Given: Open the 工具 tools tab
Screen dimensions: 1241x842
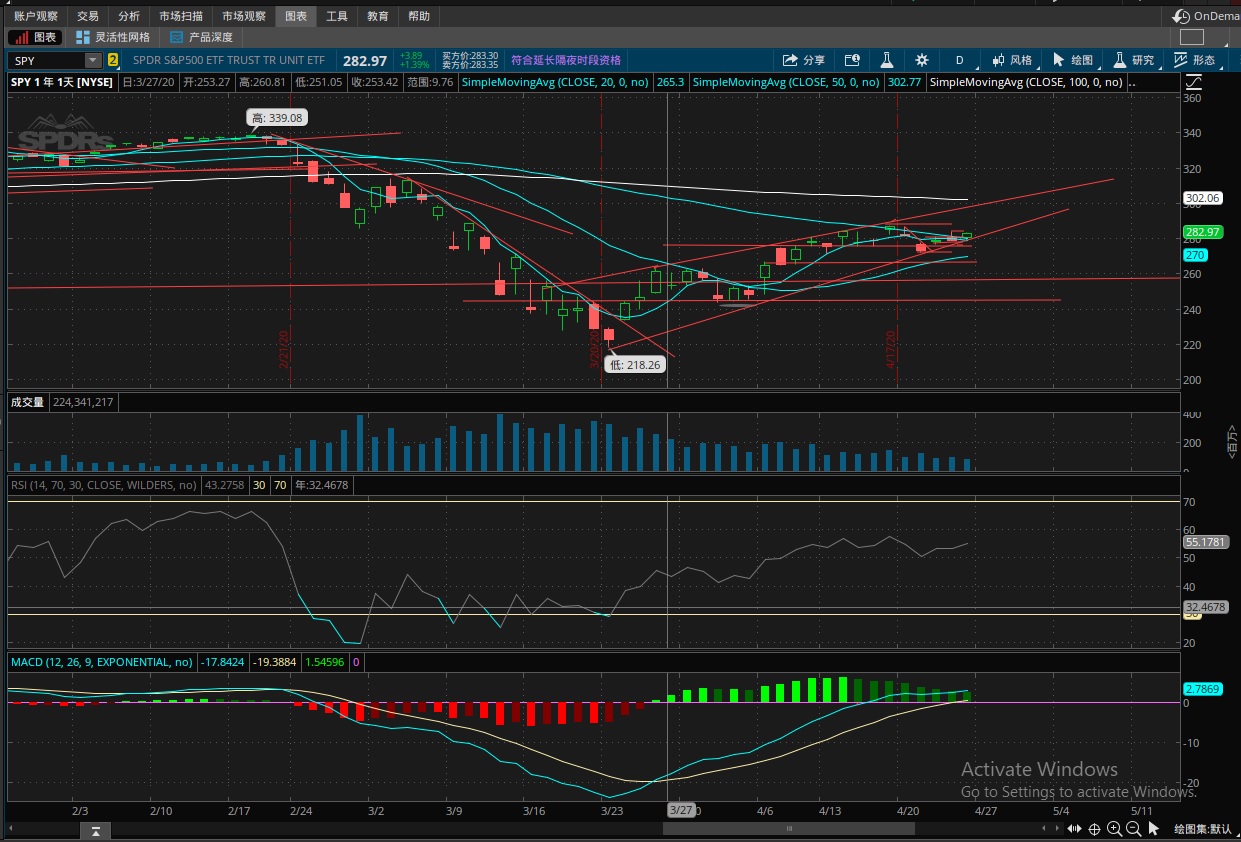Looking at the screenshot, I should click(337, 16).
